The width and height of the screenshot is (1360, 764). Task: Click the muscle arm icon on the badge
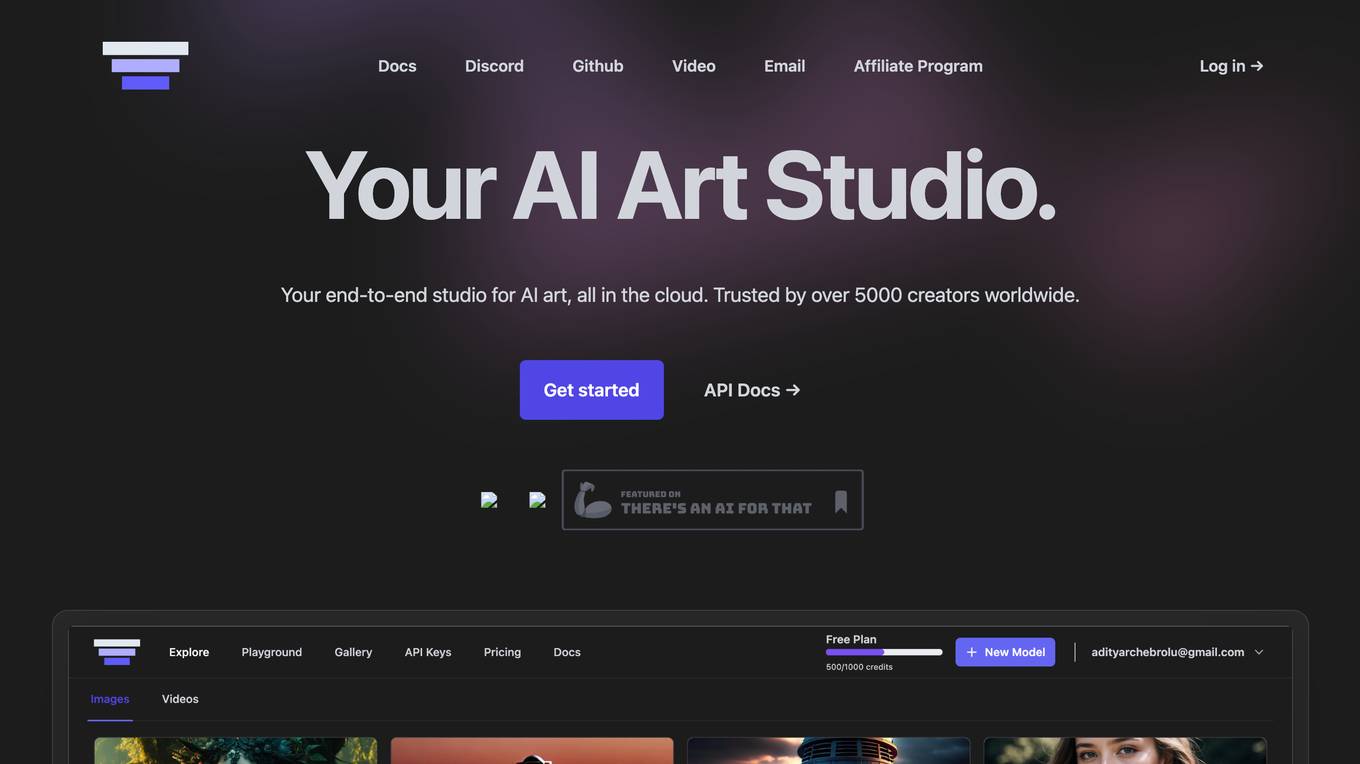592,500
